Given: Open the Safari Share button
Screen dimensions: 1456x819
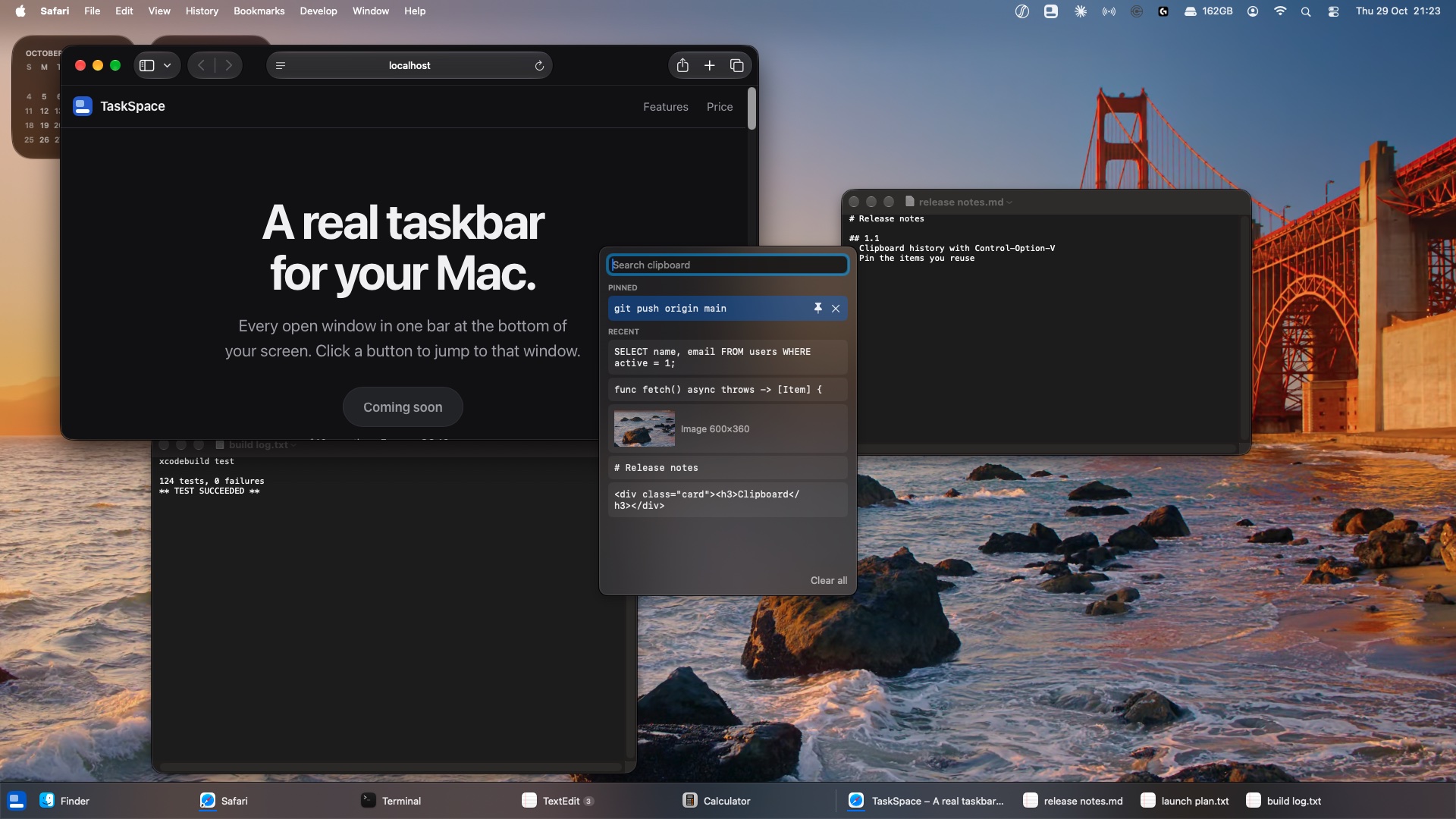Looking at the screenshot, I should click(x=682, y=65).
